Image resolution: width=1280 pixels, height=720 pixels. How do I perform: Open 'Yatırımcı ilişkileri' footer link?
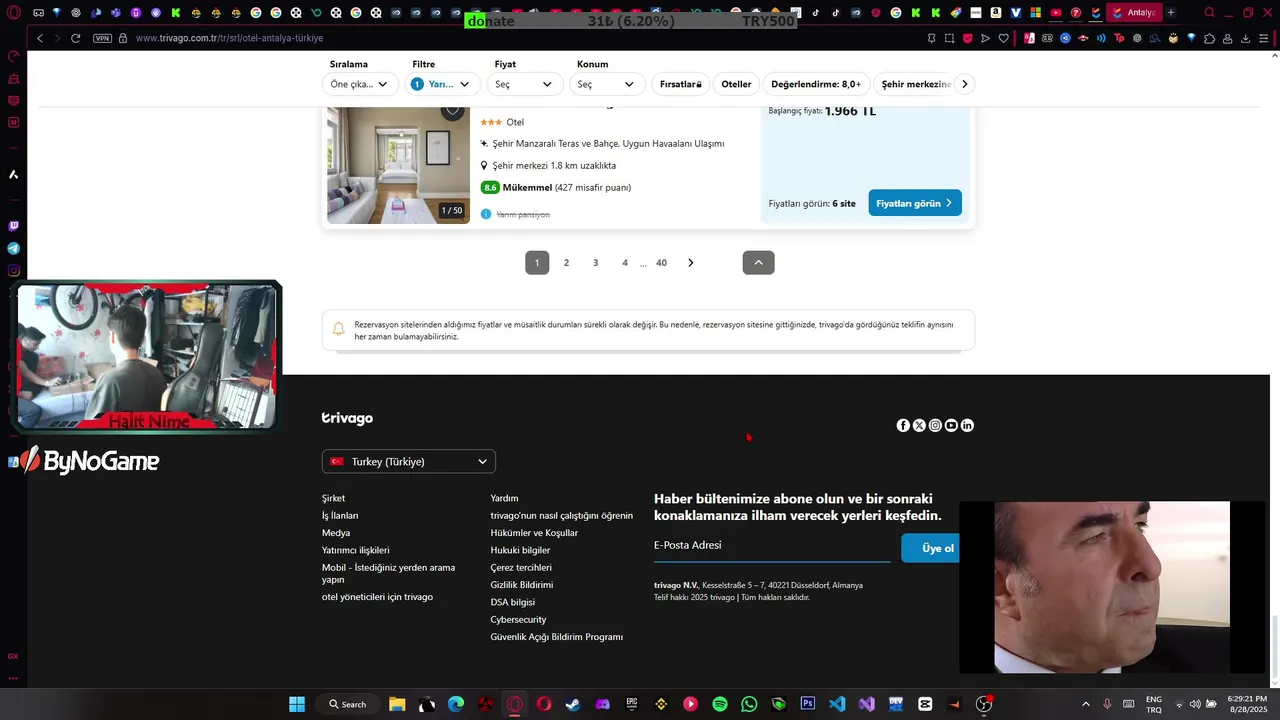pos(356,550)
